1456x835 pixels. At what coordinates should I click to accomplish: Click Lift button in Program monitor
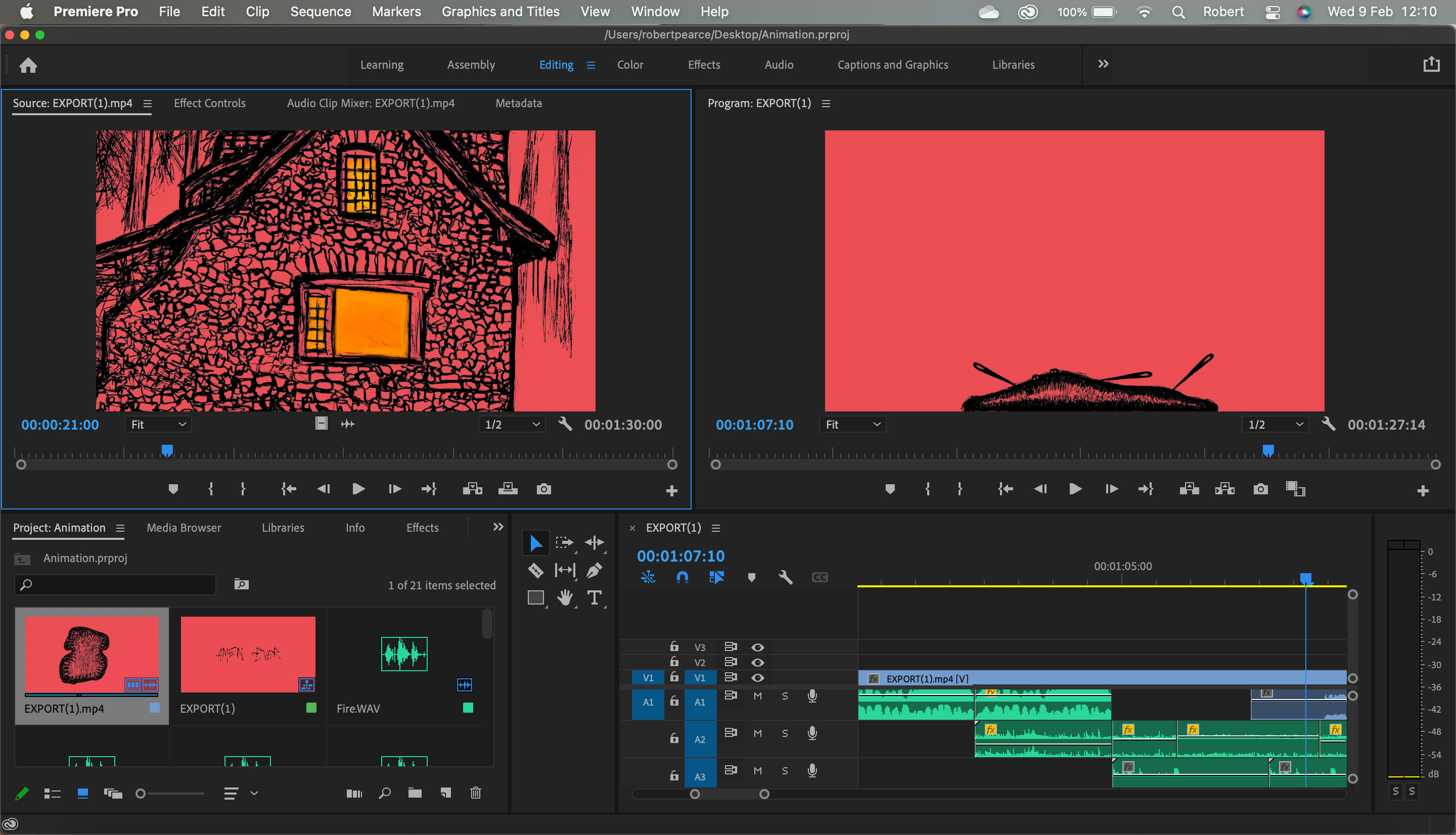tap(1190, 489)
